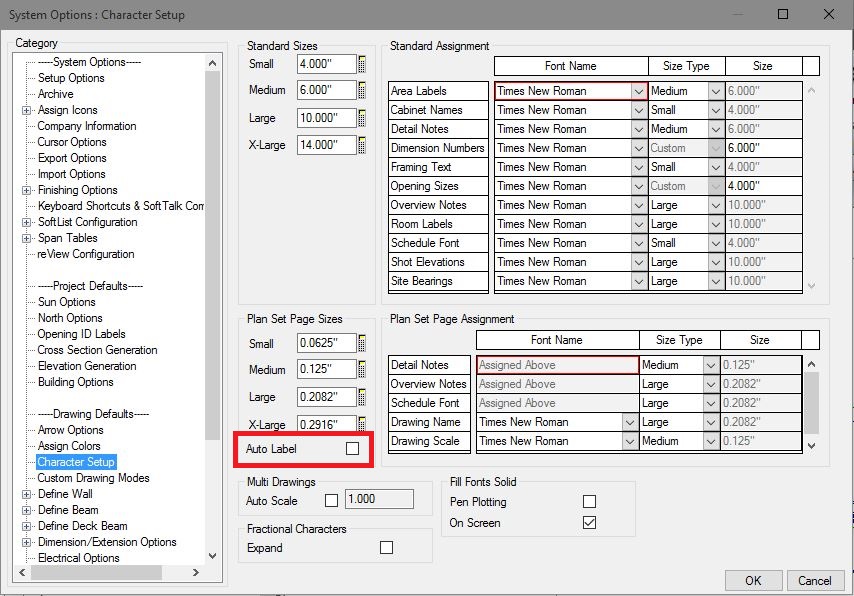This screenshot has height=596, width=854.
Task: Click the keypad icon for Medium plan set page size
Action: (x=361, y=368)
